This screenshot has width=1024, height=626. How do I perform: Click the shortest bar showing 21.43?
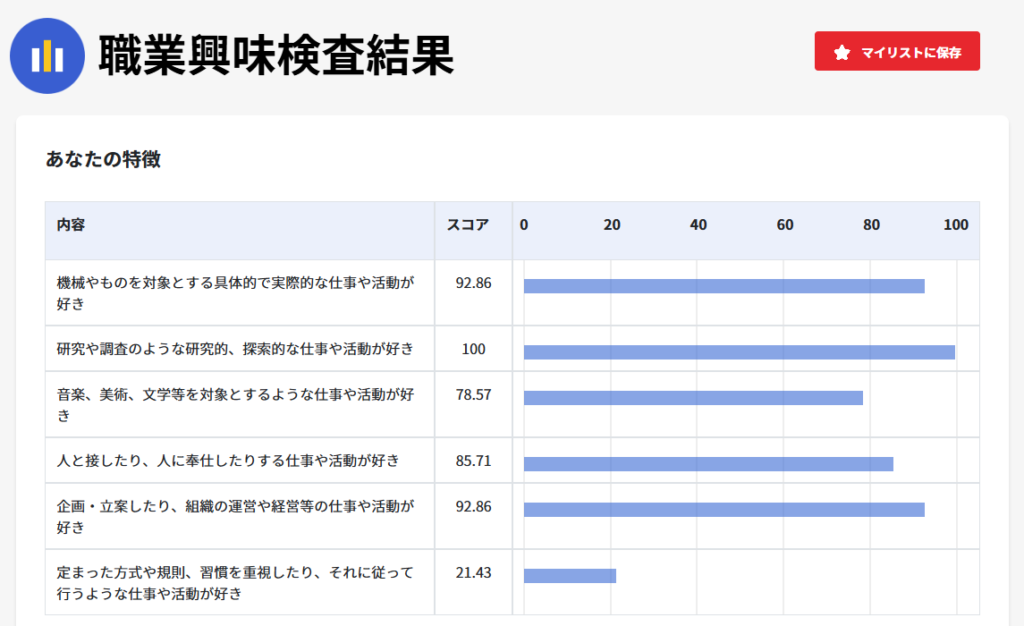click(569, 575)
